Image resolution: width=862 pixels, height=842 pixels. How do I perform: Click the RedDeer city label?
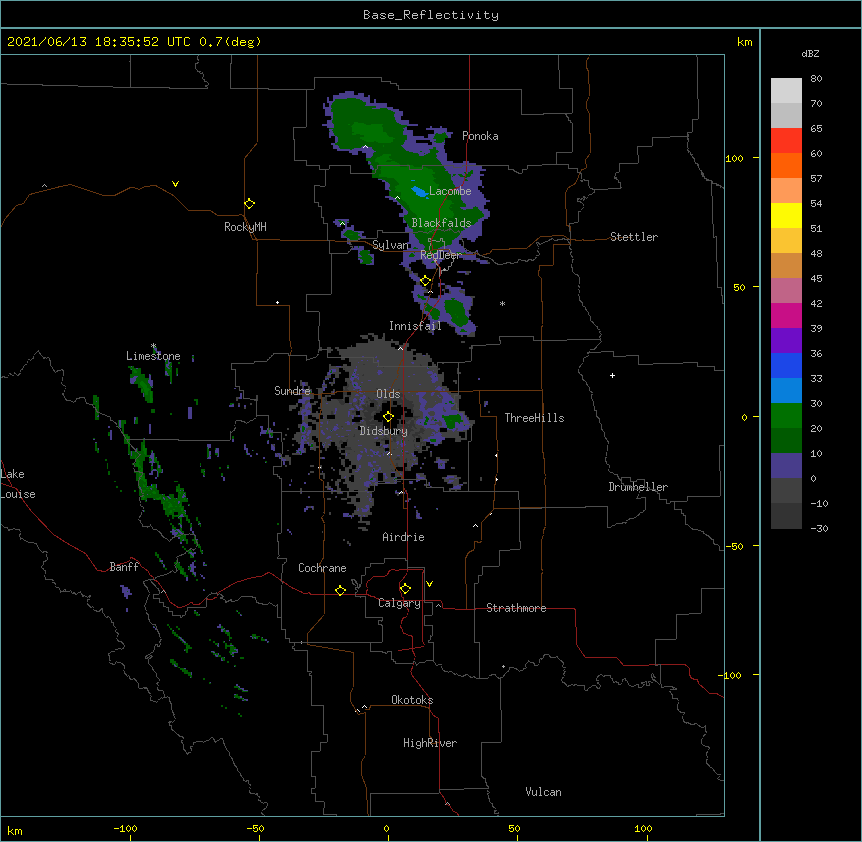click(441, 255)
